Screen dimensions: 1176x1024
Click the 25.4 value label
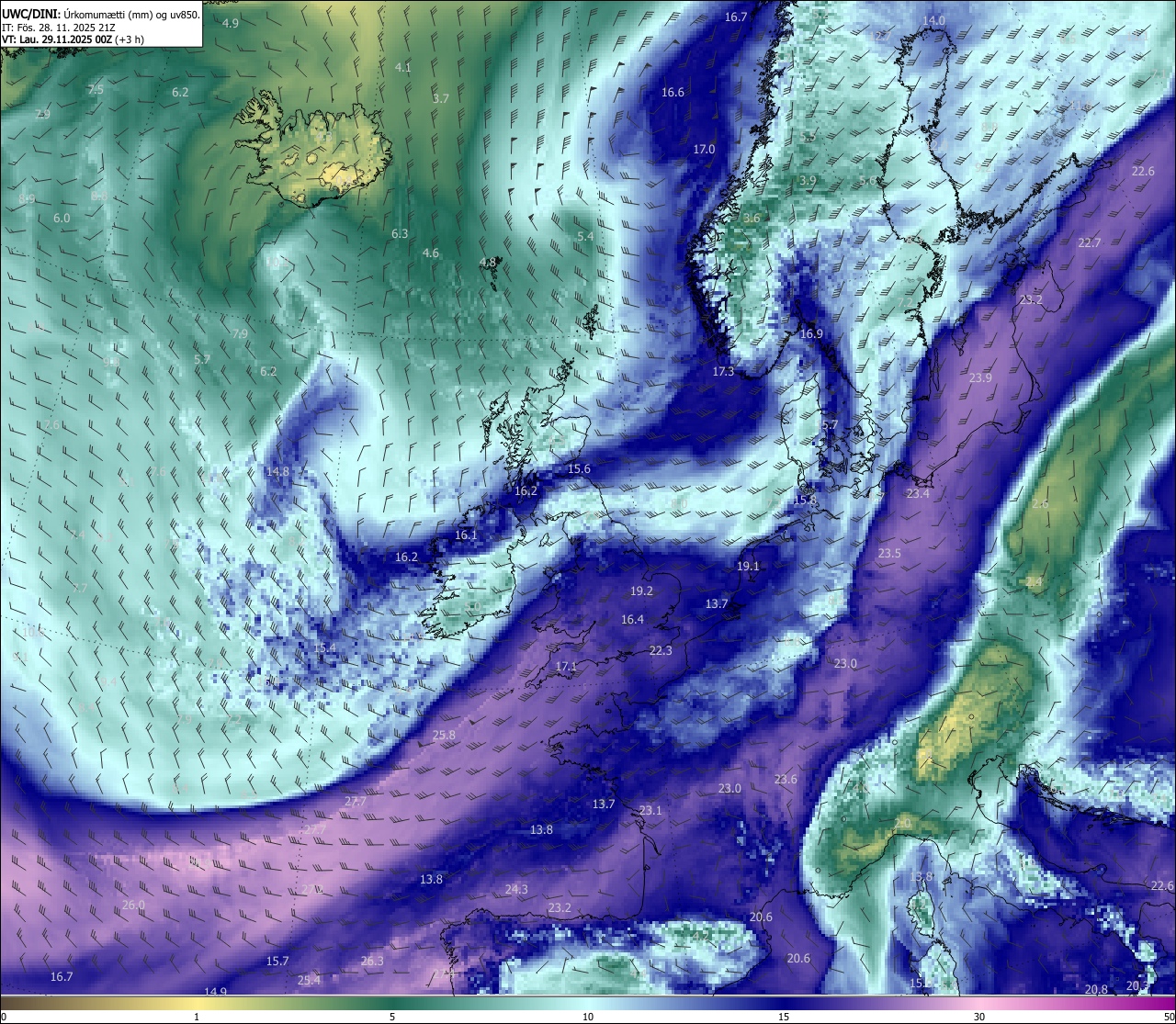[310, 980]
